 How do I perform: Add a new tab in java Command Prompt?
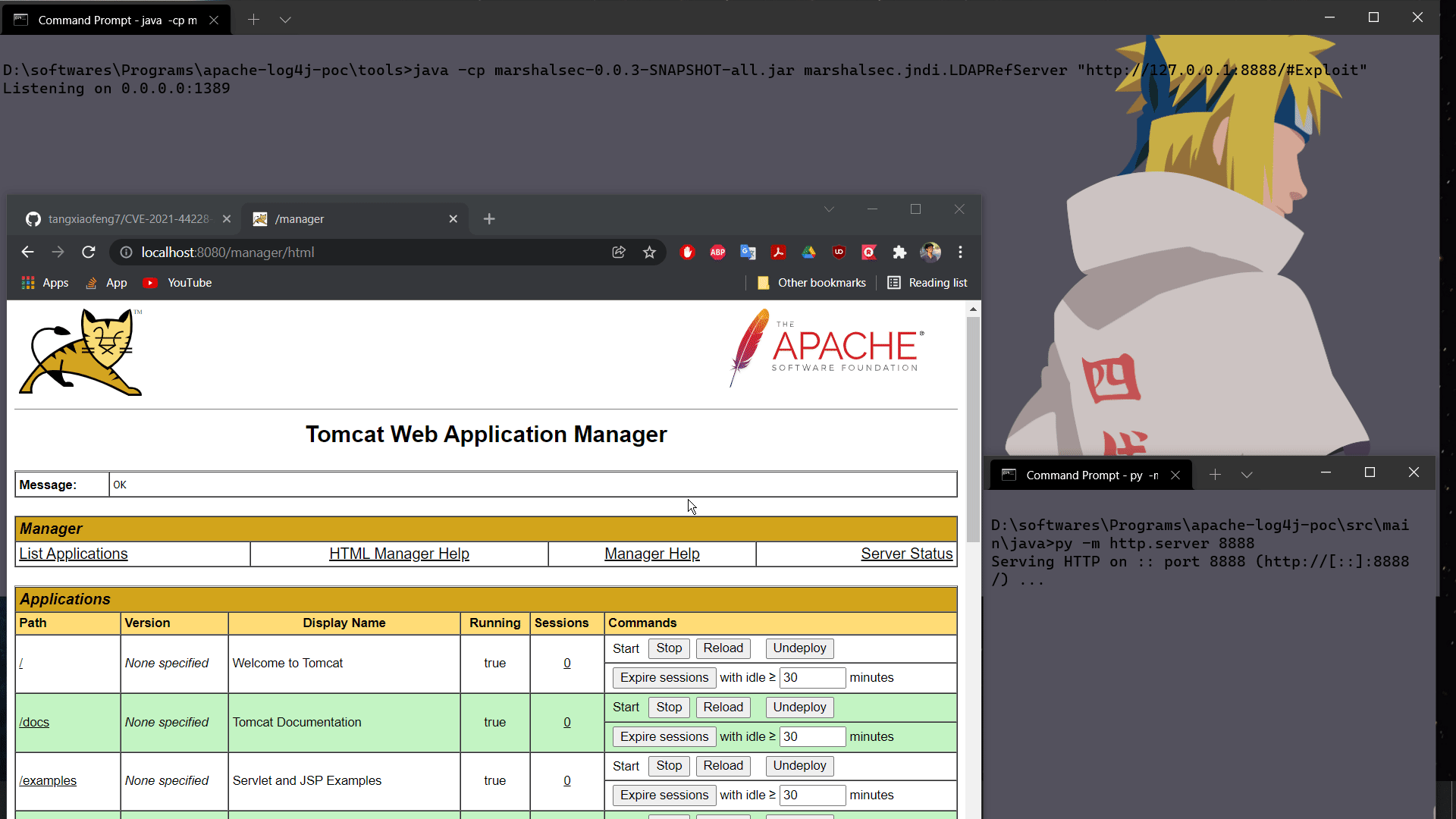253,20
